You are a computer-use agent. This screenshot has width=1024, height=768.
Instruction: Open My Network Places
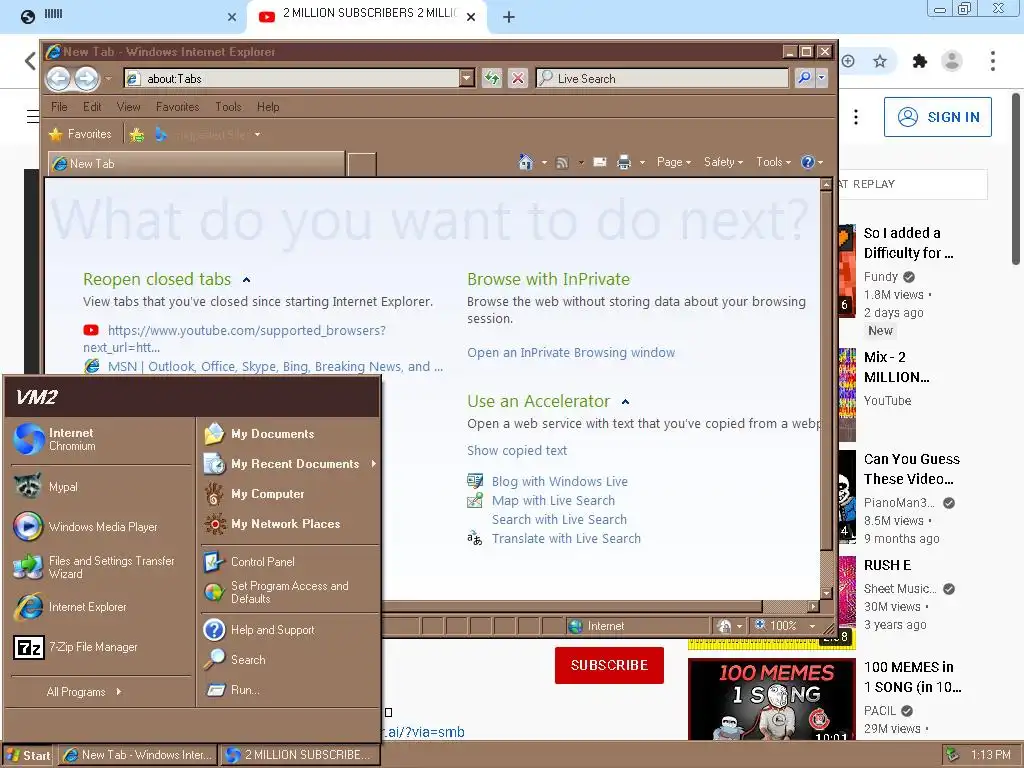tap(289, 524)
